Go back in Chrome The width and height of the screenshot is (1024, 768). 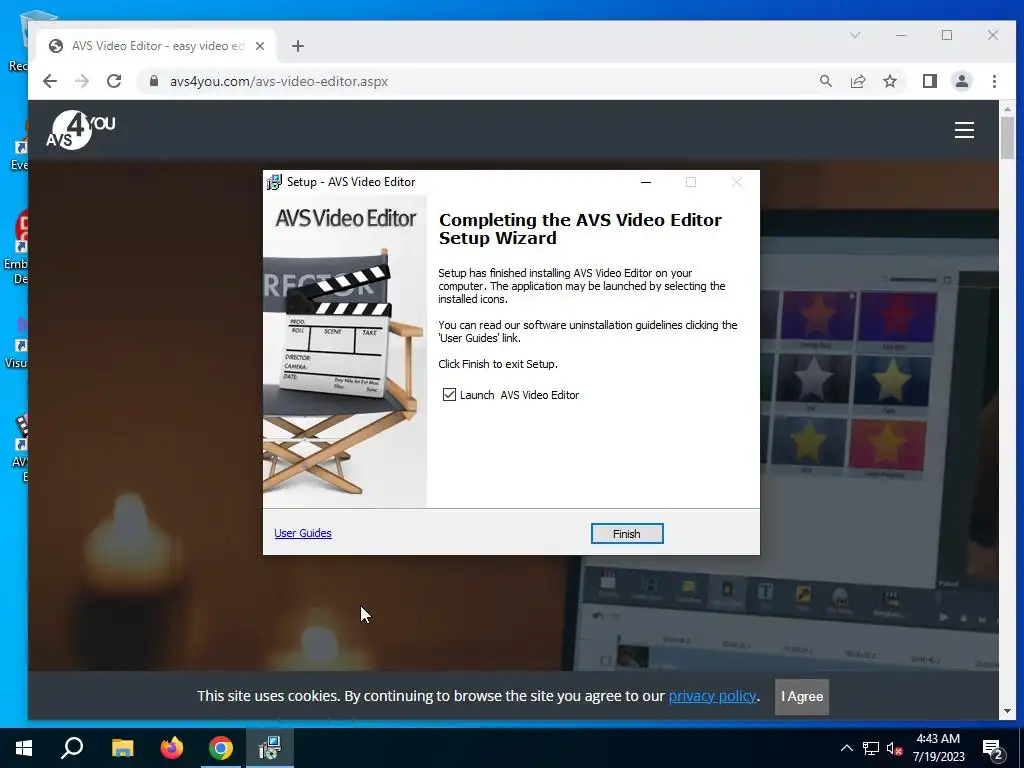(50, 81)
